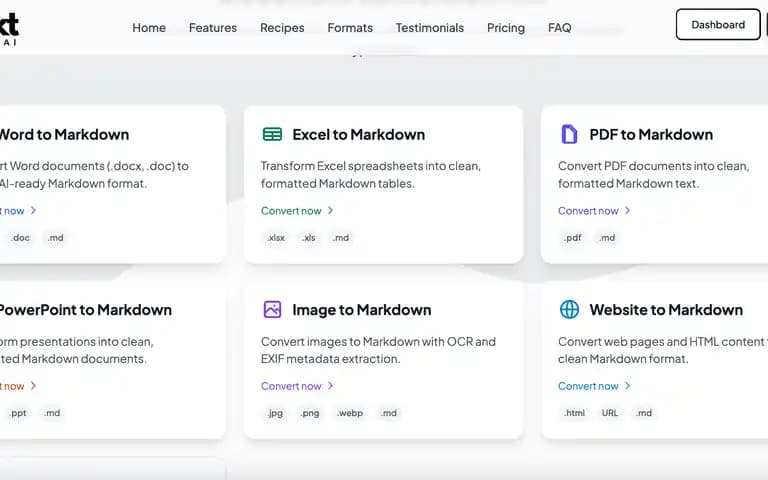Click the .md tag in Word card
768x480 pixels.
click(55, 238)
